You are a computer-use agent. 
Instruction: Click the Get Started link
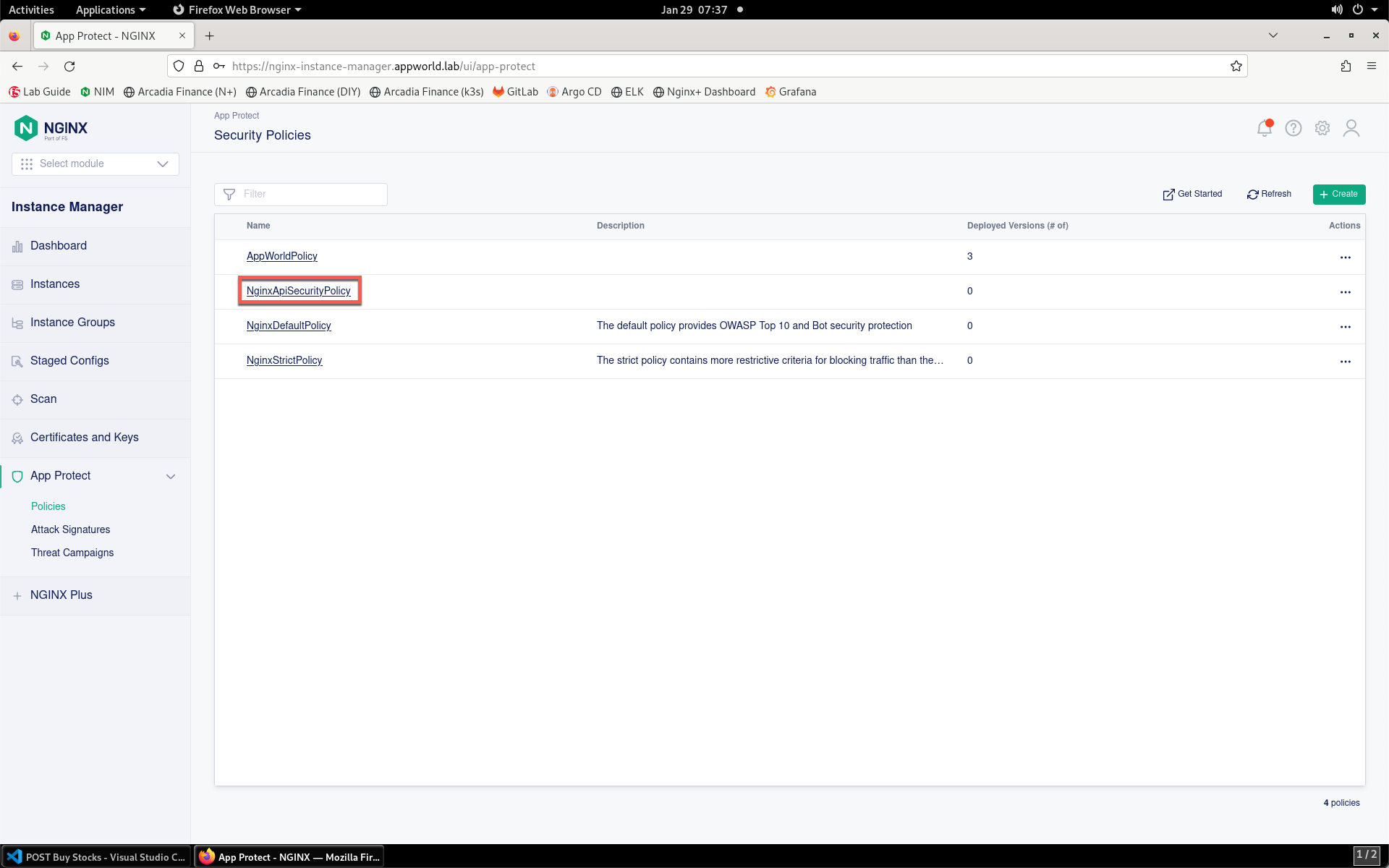click(1193, 194)
